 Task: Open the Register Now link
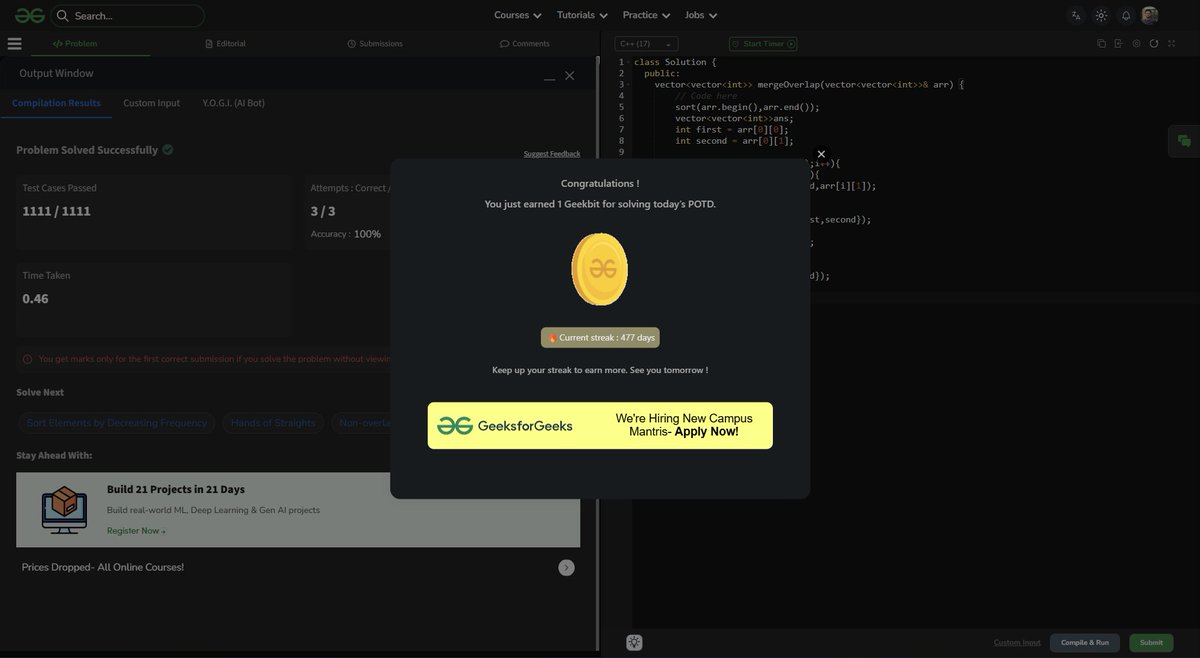pyautogui.click(x=136, y=531)
